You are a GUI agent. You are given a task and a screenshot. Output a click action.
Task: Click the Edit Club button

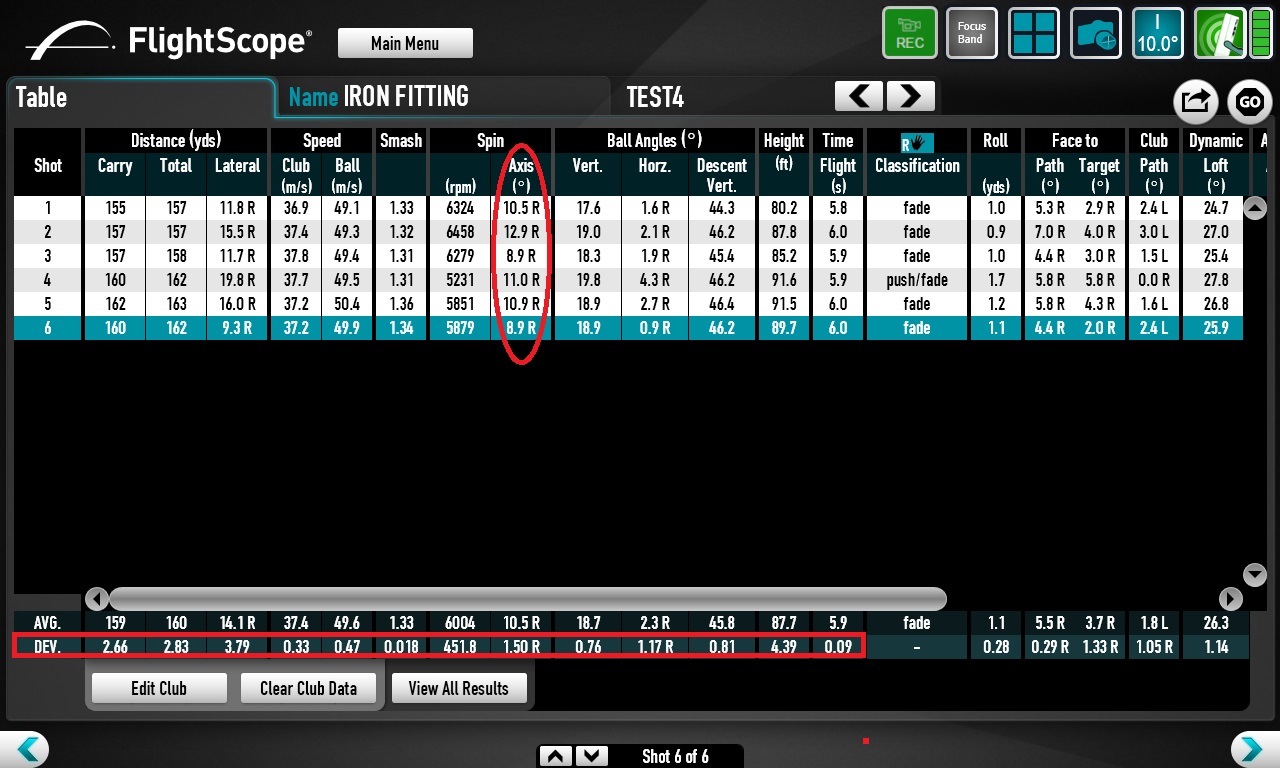pos(158,688)
